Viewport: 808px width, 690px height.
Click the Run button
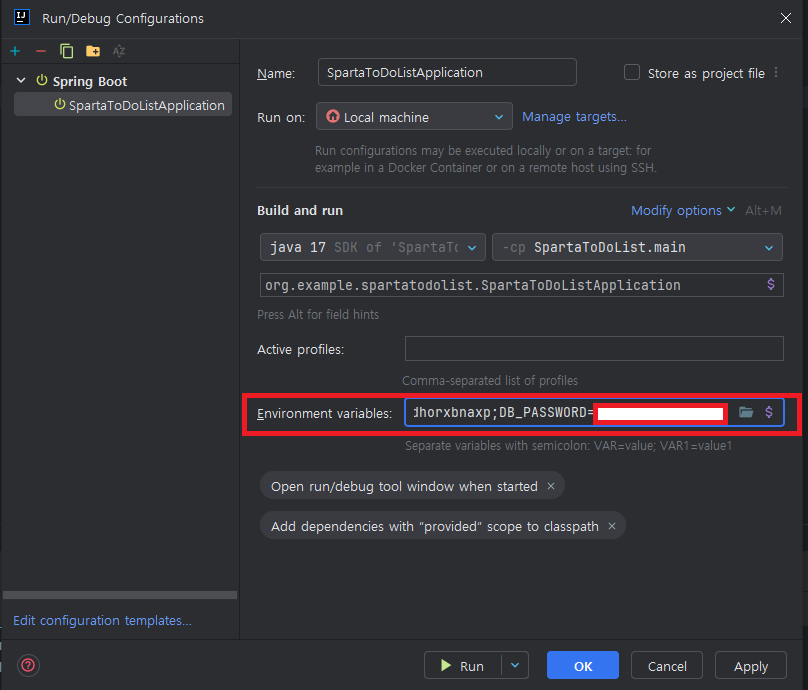(x=462, y=665)
